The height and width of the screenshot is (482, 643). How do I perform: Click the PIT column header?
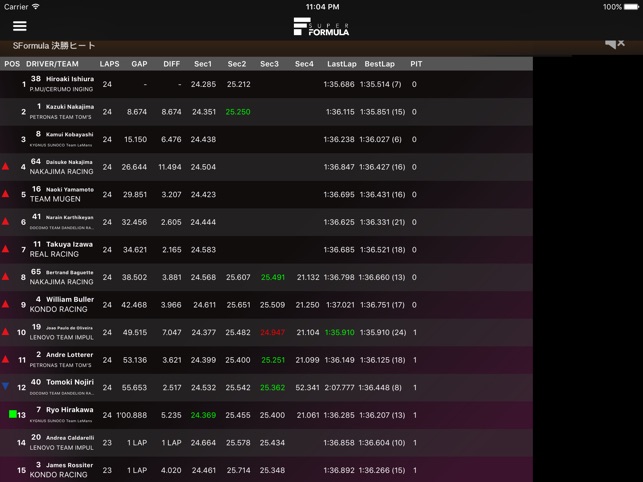416,64
